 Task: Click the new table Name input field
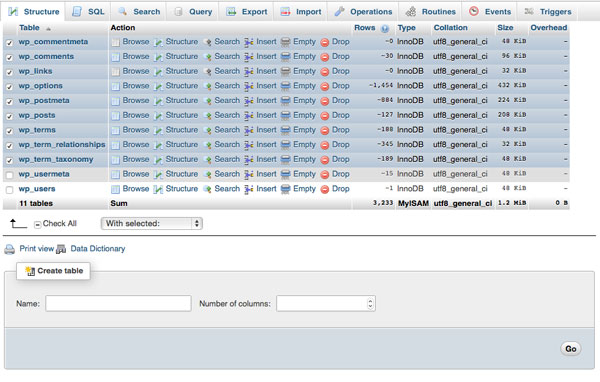click(x=118, y=303)
